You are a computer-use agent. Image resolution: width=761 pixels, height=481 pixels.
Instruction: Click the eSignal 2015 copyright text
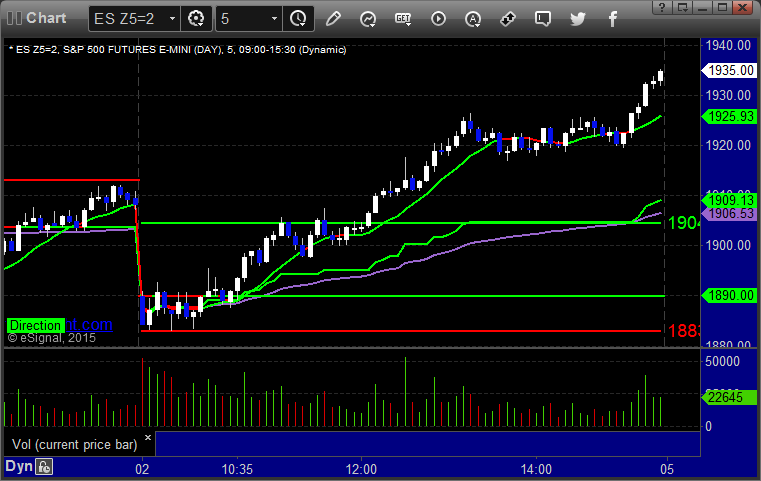pyautogui.click(x=51, y=338)
